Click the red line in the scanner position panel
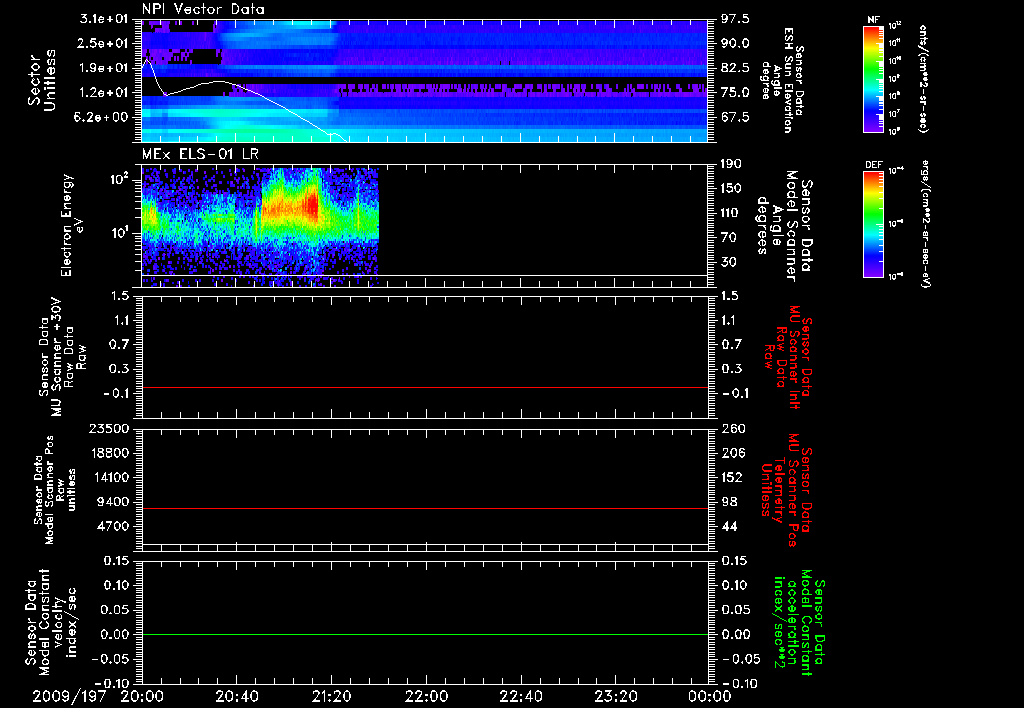Viewport: 1024px width, 708px height. 424,508
